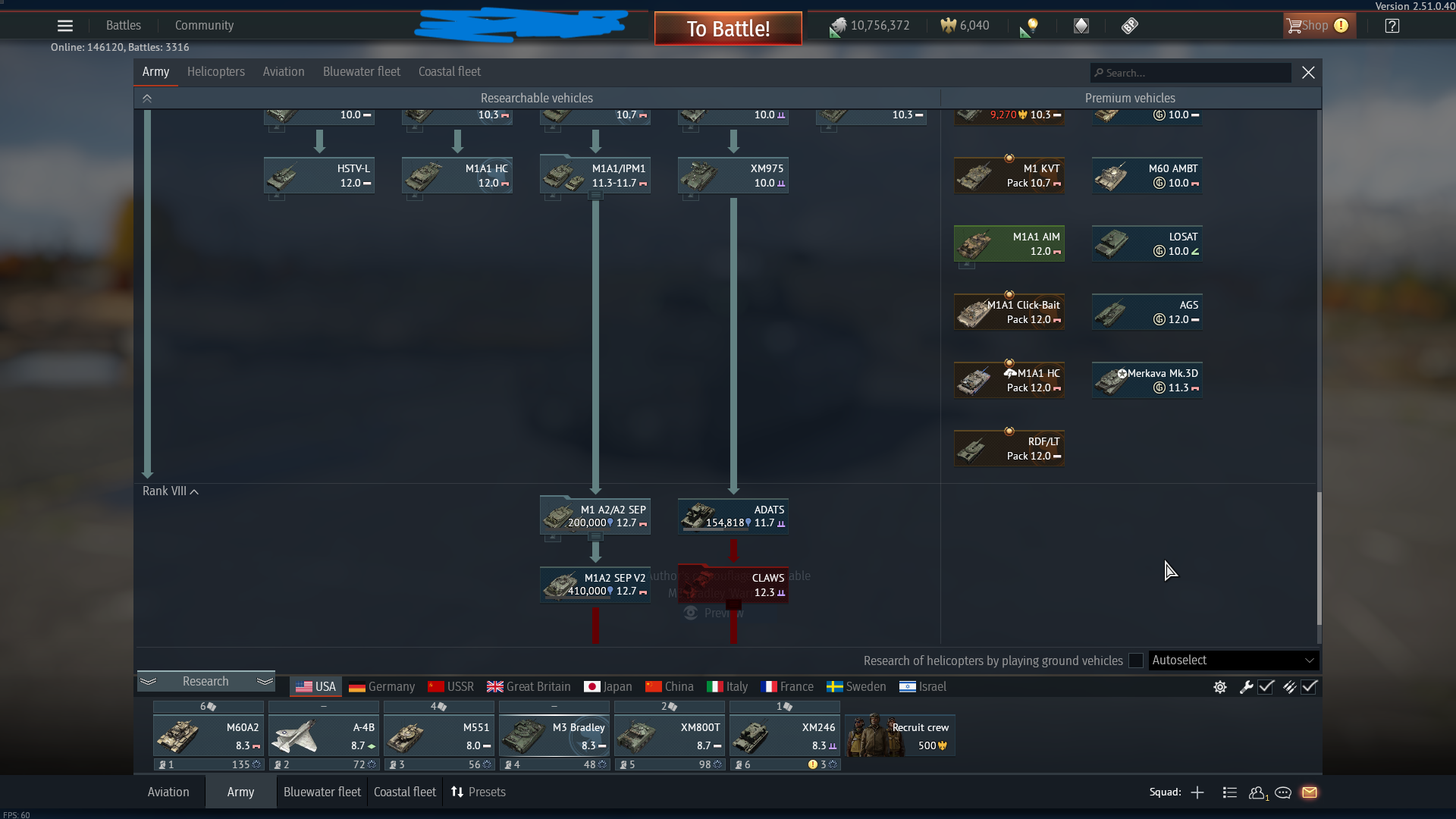This screenshot has height=819, width=1456.
Task: Open crew settings gear icon
Action: click(1220, 687)
